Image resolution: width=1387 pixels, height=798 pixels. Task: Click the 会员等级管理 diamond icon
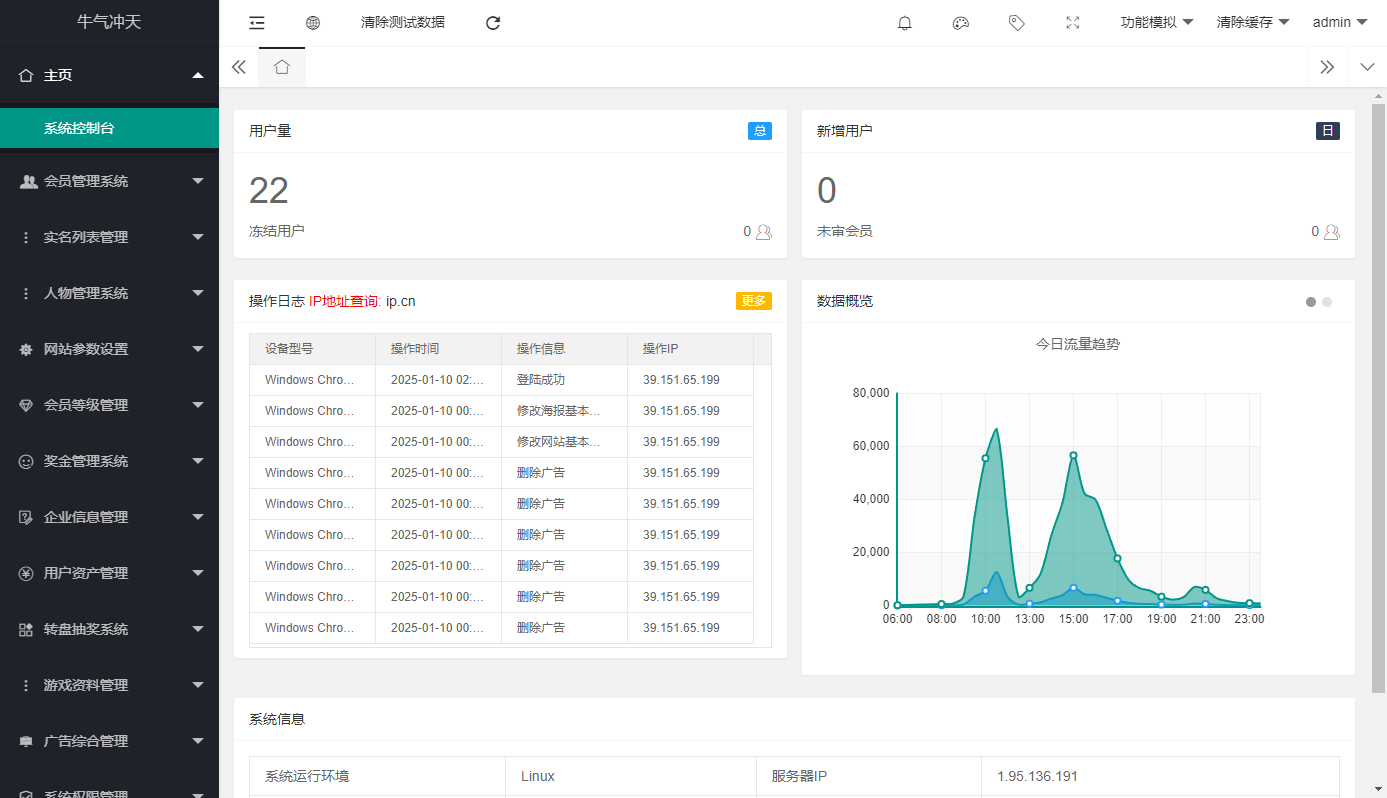[26, 405]
